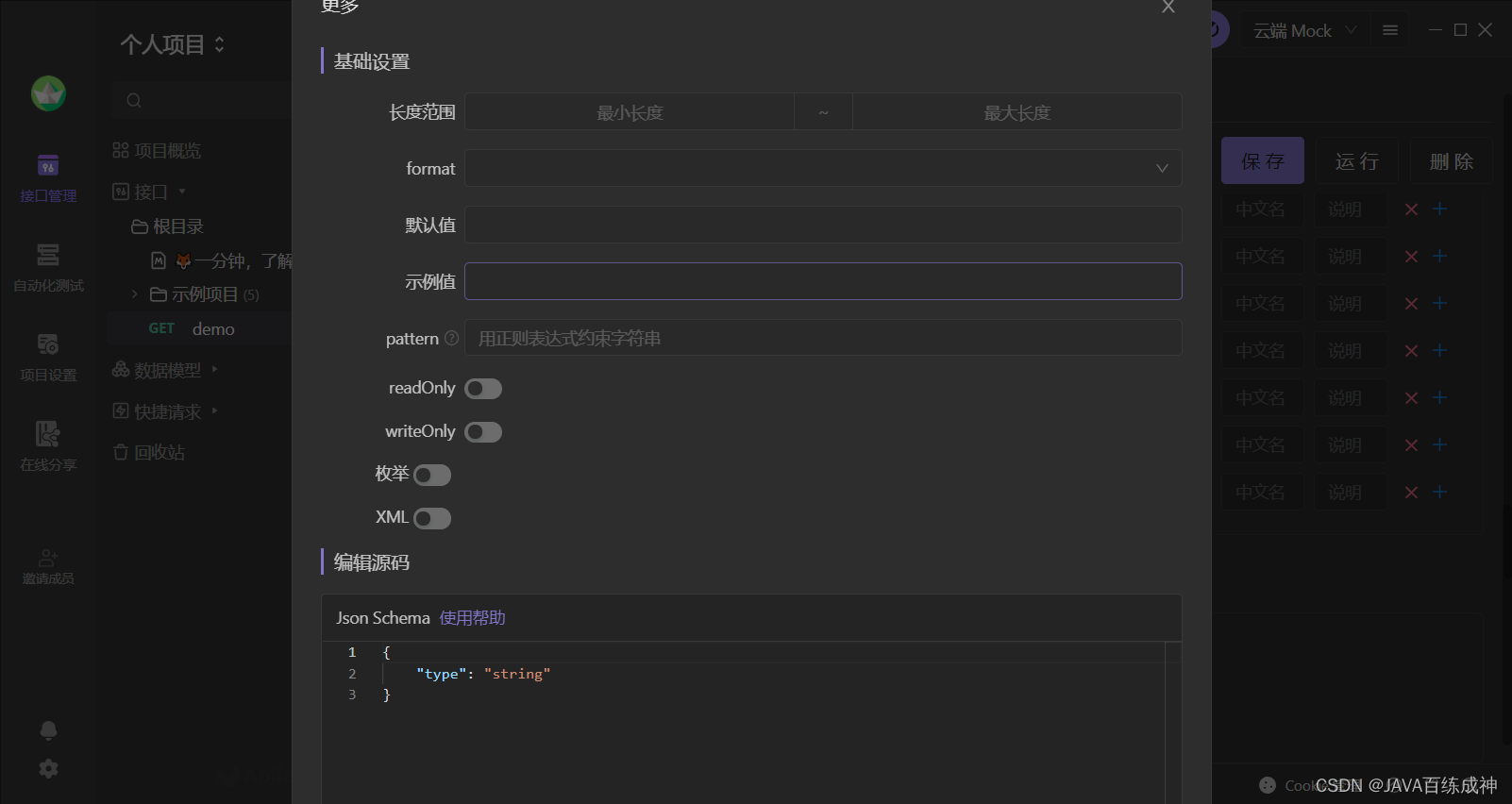Enable the 枚举 switch
1512x804 pixels.
point(432,476)
